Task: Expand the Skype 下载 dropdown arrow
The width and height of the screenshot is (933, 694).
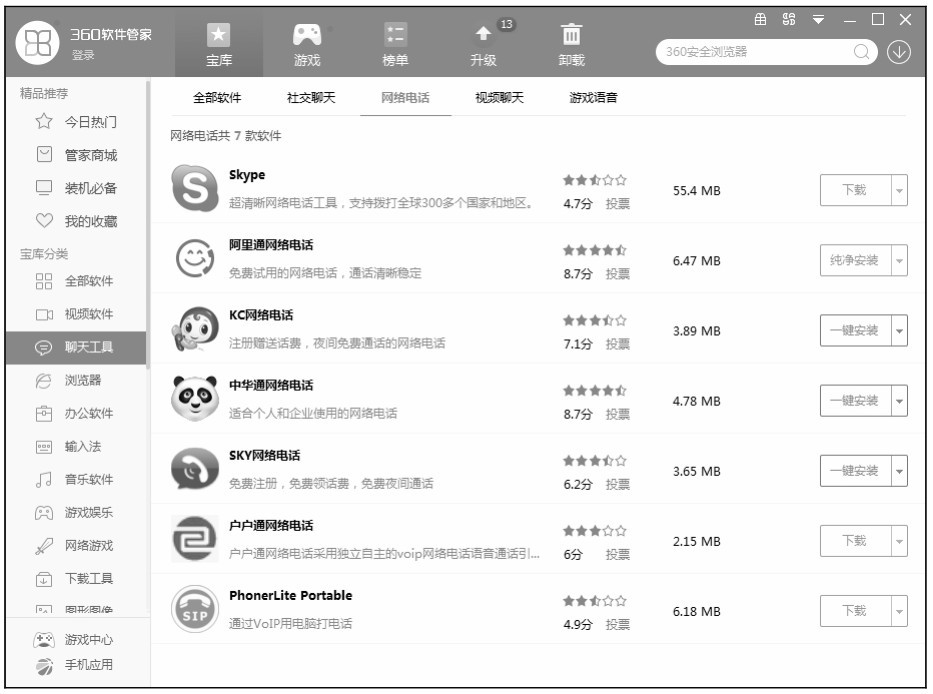Action: click(x=899, y=190)
